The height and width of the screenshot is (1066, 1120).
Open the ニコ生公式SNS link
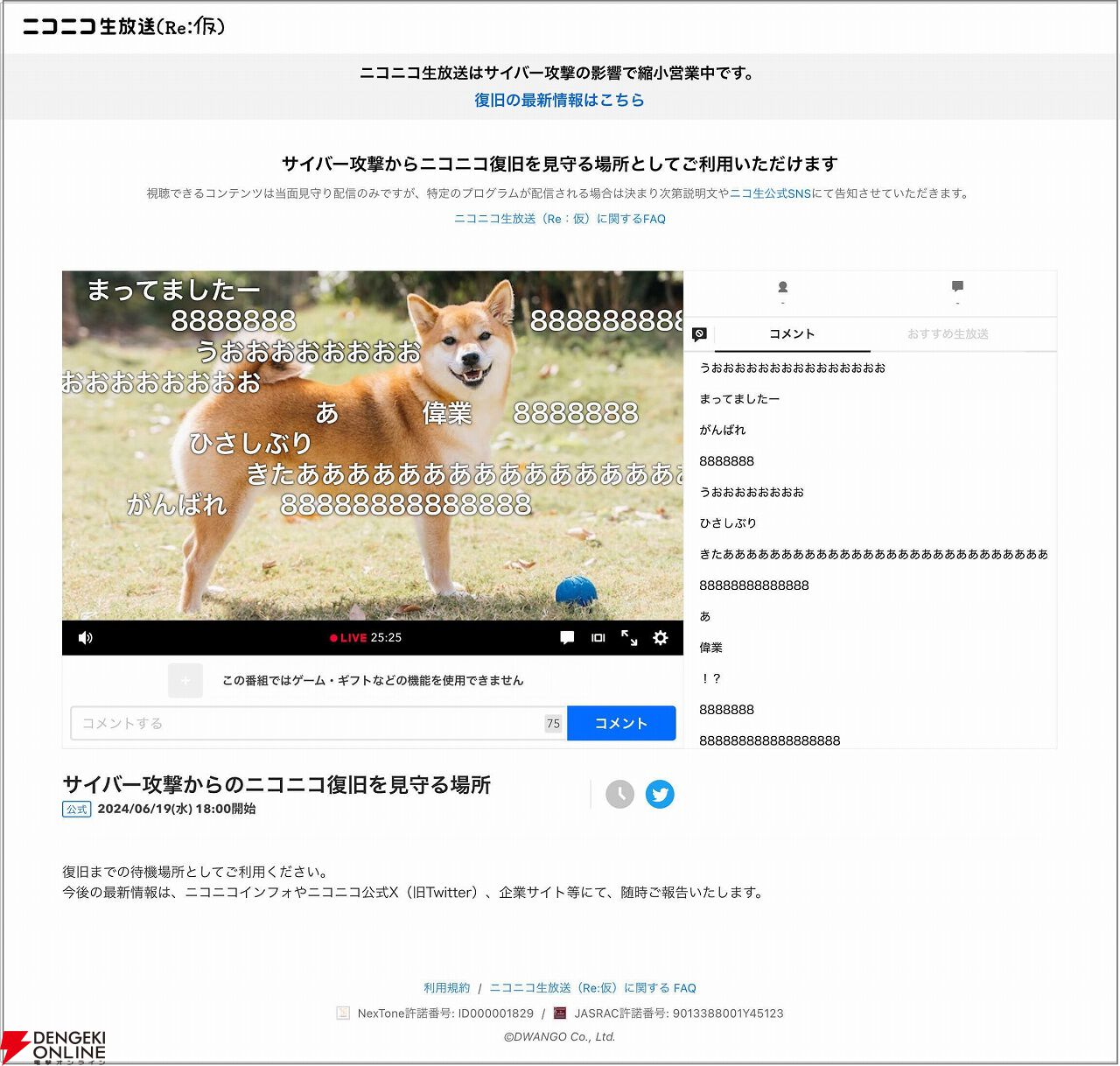click(770, 193)
